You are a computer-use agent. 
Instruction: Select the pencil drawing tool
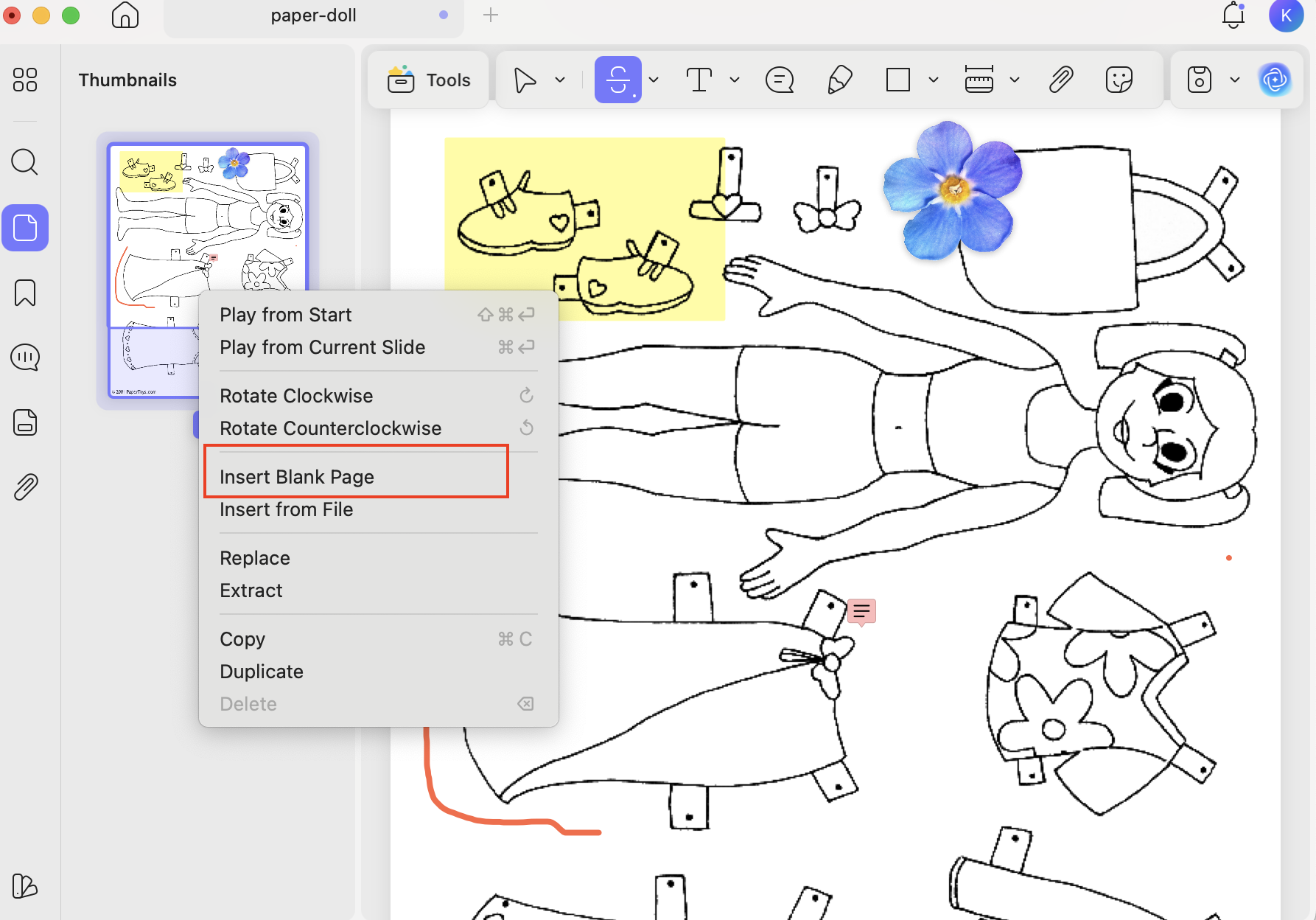tap(839, 80)
